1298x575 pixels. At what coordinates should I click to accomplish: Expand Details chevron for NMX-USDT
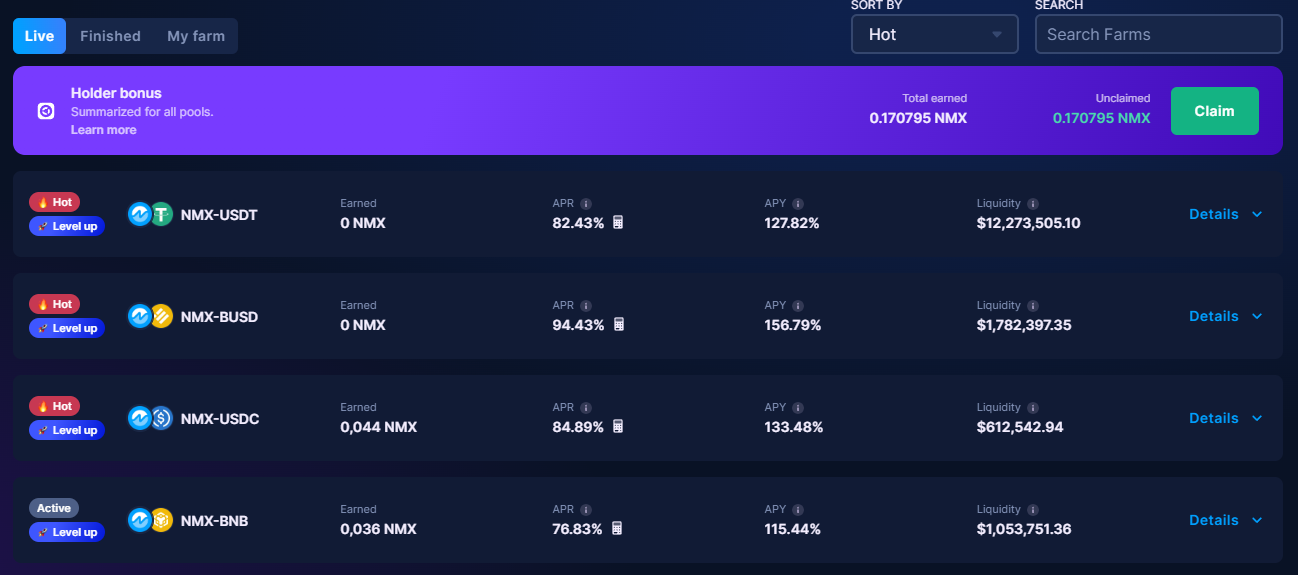coord(1257,214)
